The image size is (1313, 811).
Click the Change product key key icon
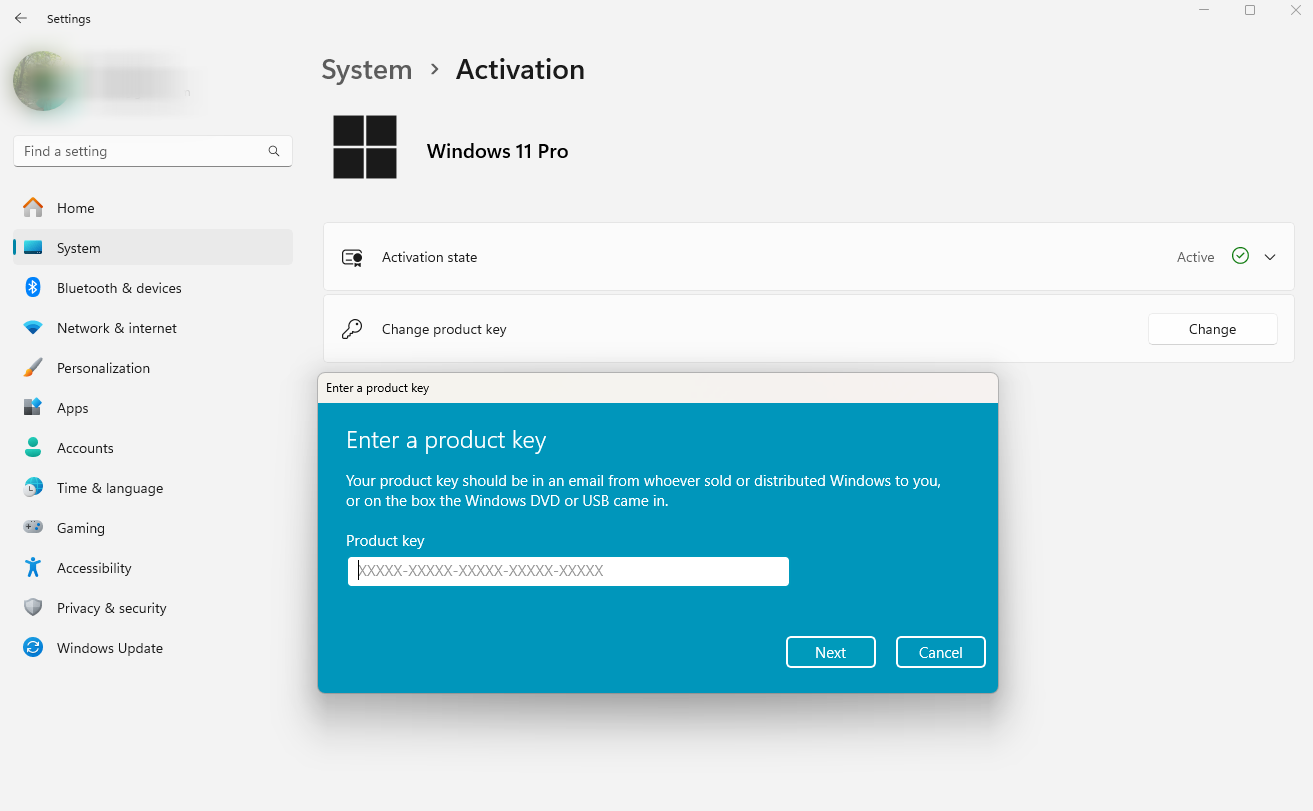pyautogui.click(x=352, y=329)
